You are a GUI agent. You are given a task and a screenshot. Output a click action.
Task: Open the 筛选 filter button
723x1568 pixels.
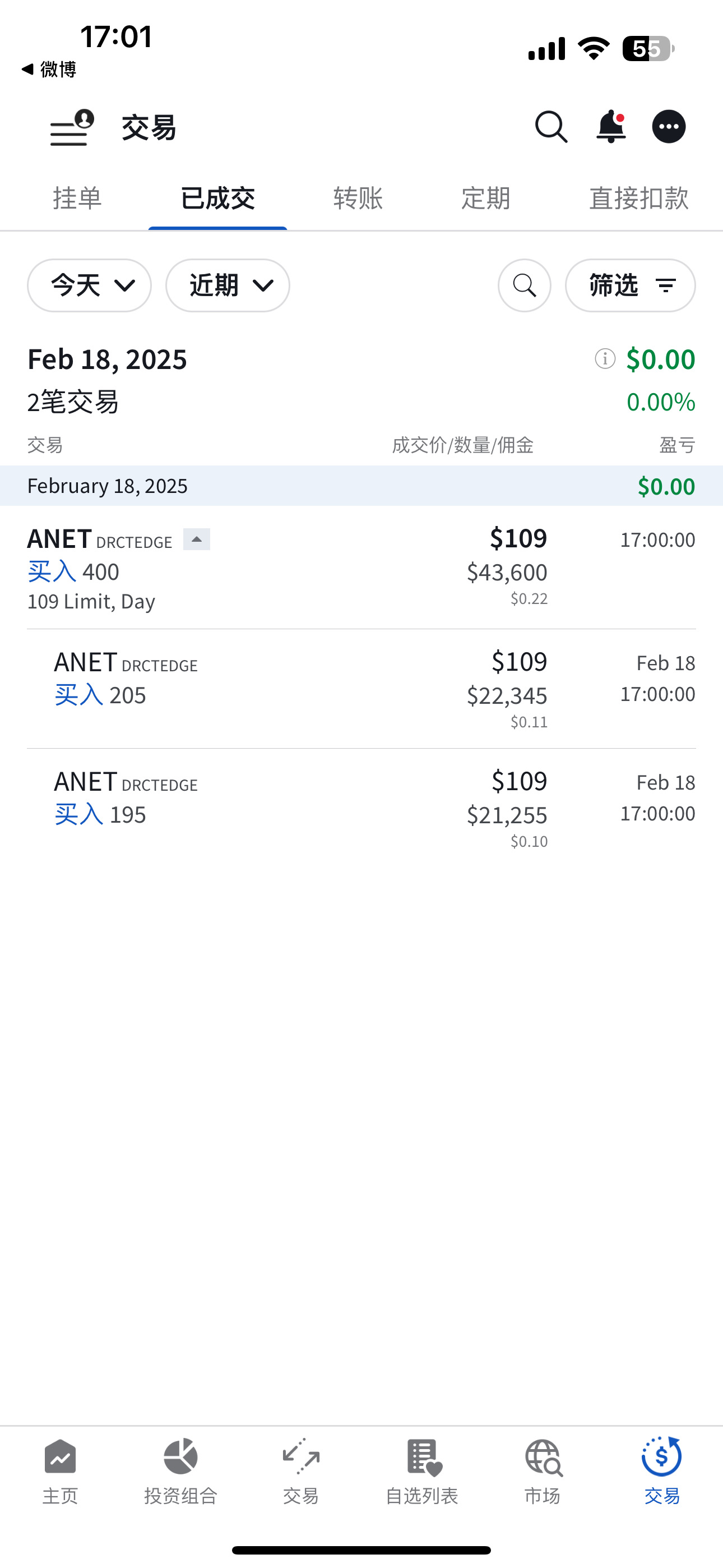(x=631, y=285)
